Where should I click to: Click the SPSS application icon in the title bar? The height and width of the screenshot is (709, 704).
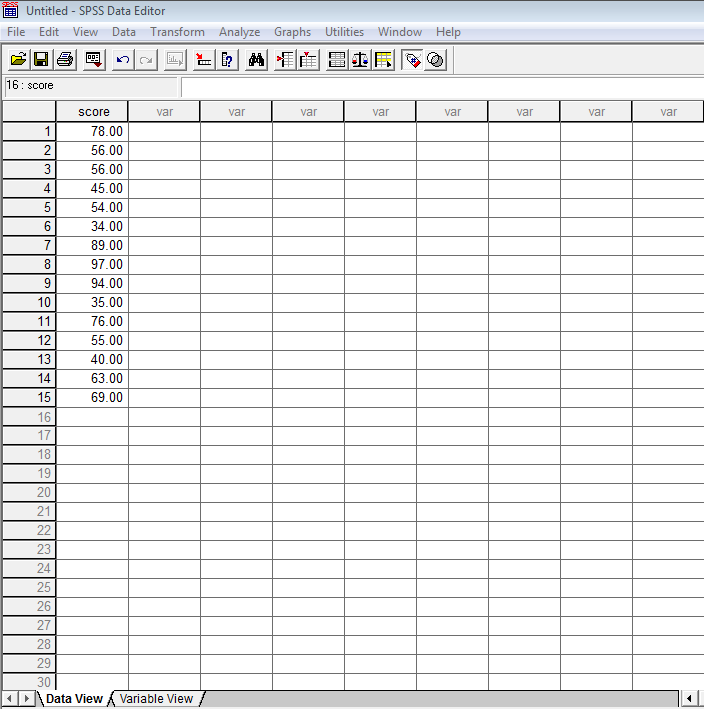coord(10,10)
